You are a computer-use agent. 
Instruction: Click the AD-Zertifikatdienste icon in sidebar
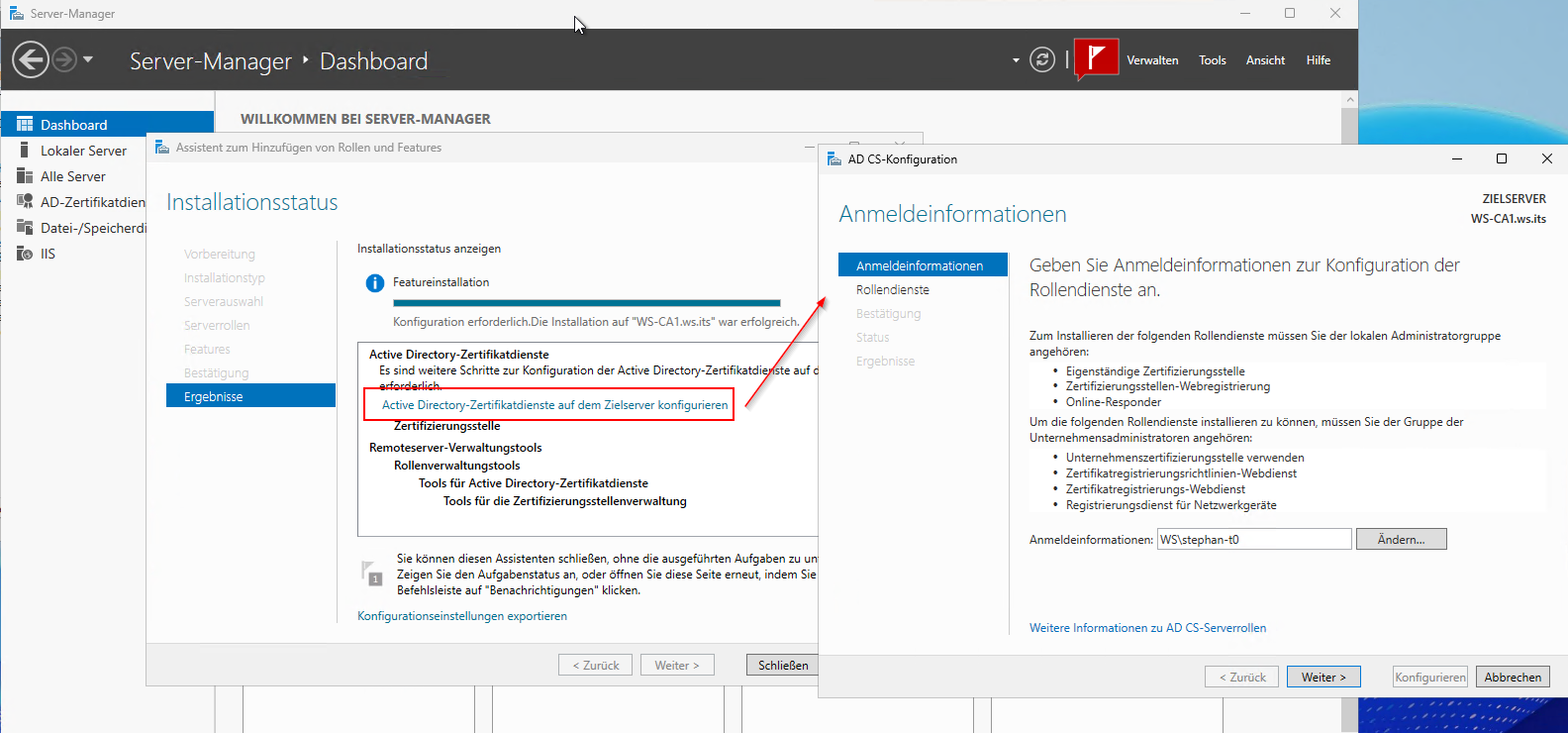pos(25,202)
